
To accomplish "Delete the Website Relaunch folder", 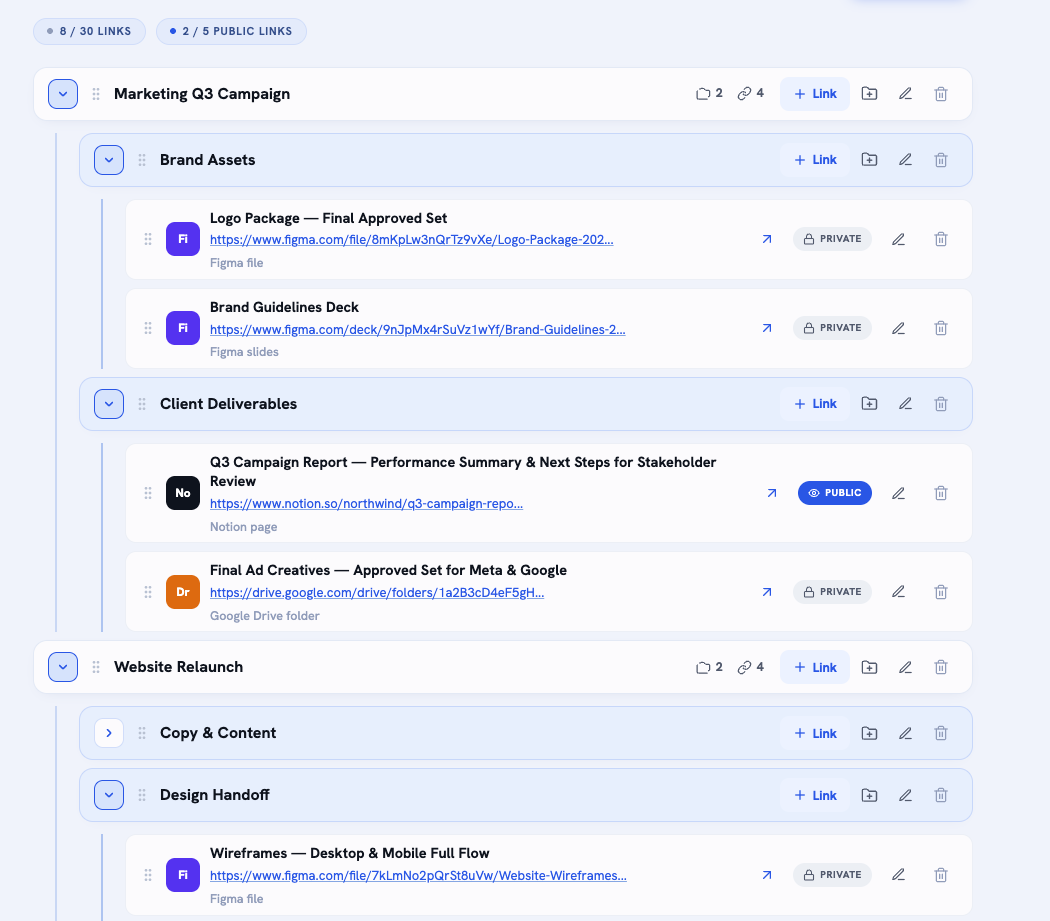I will [941, 667].
